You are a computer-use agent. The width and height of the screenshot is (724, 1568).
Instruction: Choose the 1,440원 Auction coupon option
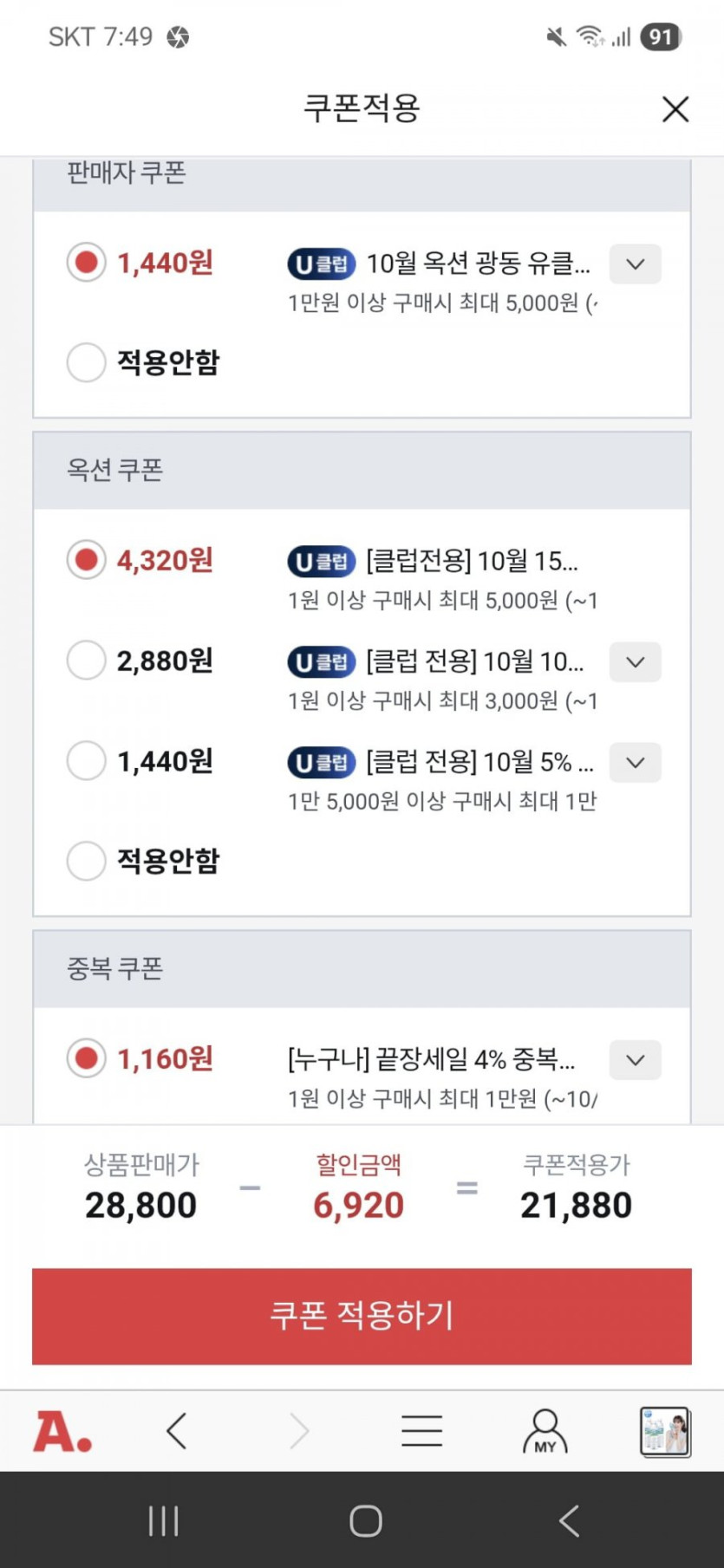pos(87,762)
